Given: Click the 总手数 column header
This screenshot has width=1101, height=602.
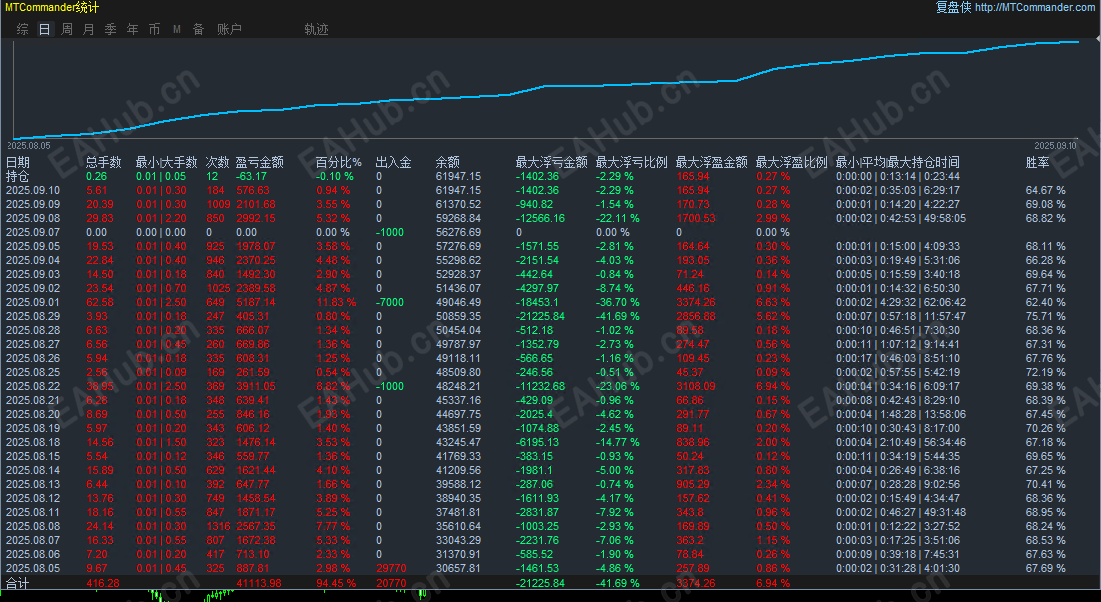Looking at the screenshot, I should (x=104, y=162).
